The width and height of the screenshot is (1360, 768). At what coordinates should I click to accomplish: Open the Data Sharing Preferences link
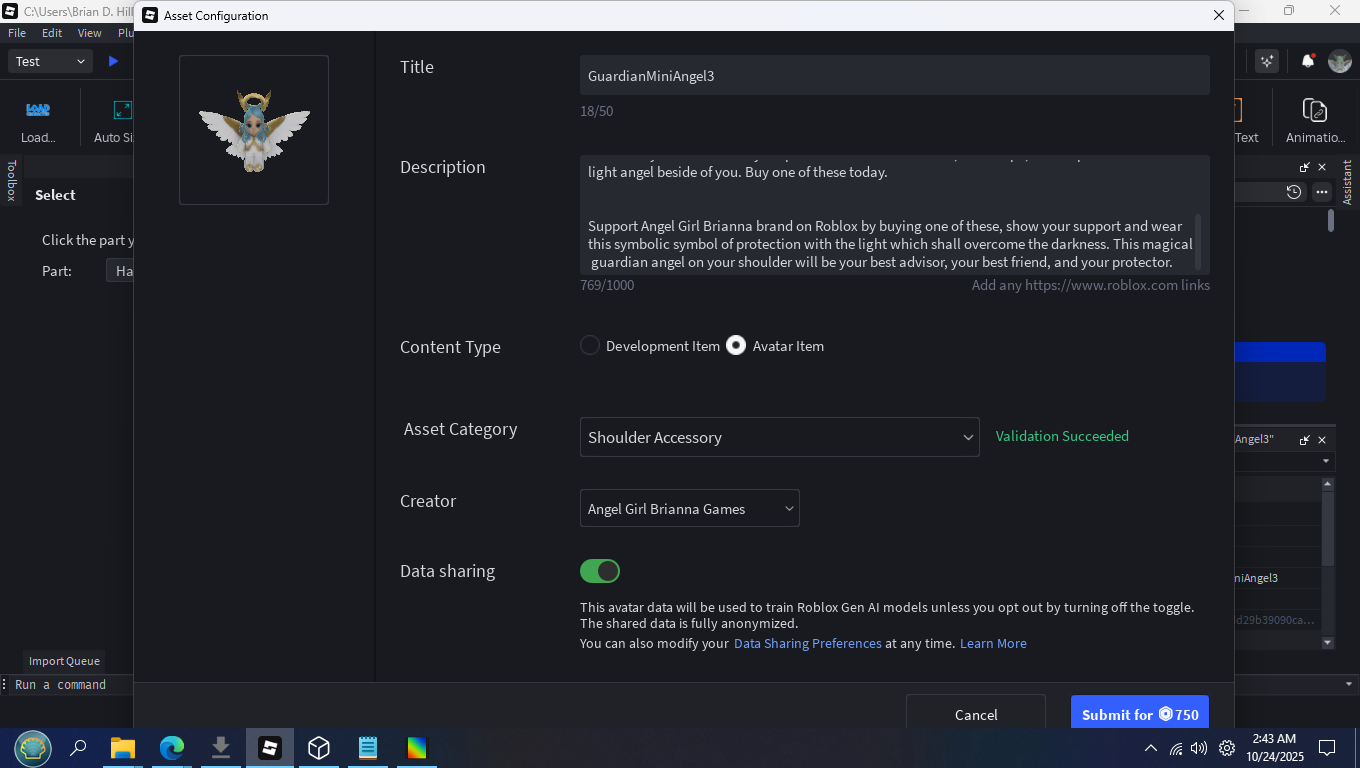[x=807, y=644]
